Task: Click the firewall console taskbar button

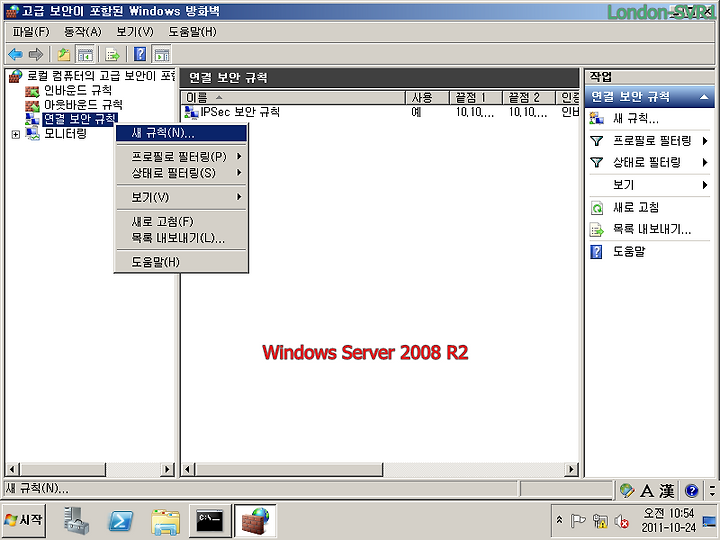Action: coord(255,521)
